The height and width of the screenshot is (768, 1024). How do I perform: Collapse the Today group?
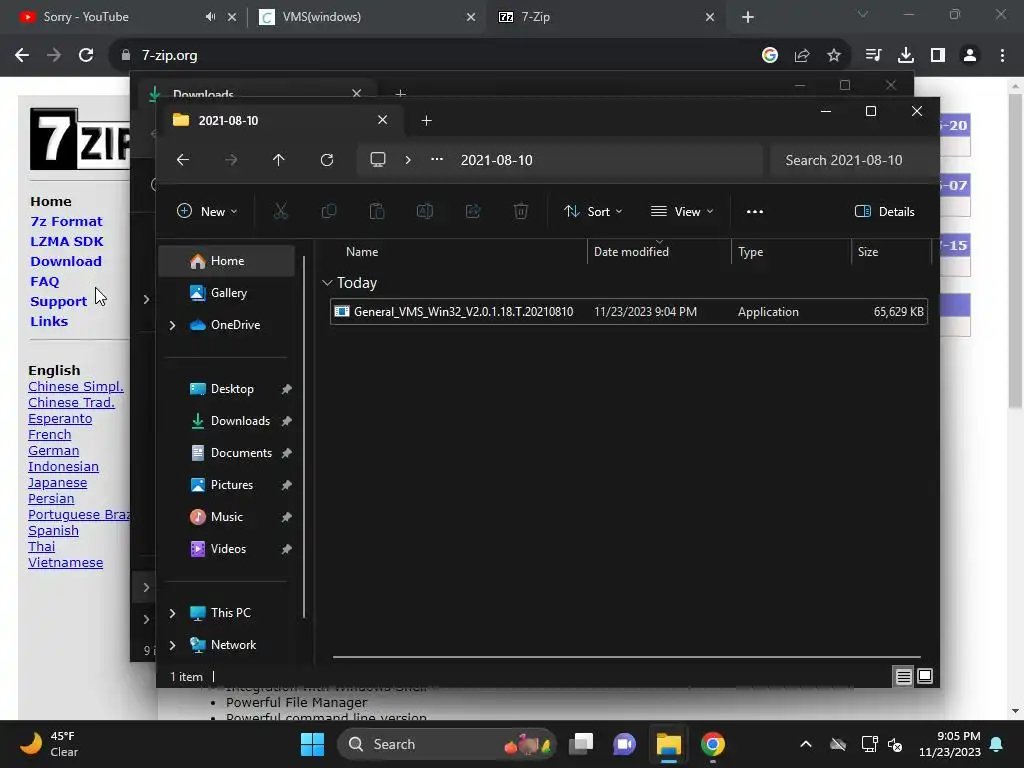(327, 283)
